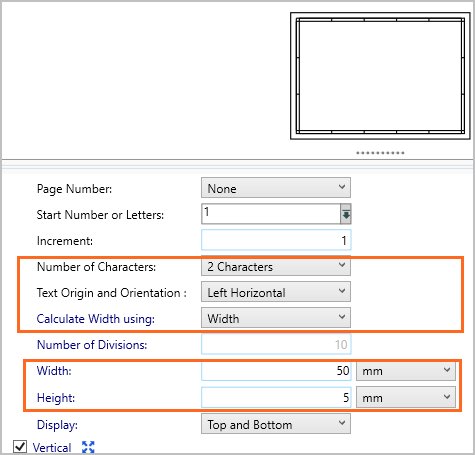Click the disabled Number of Divisions field
The image size is (475, 455).
(x=276, y=344)
